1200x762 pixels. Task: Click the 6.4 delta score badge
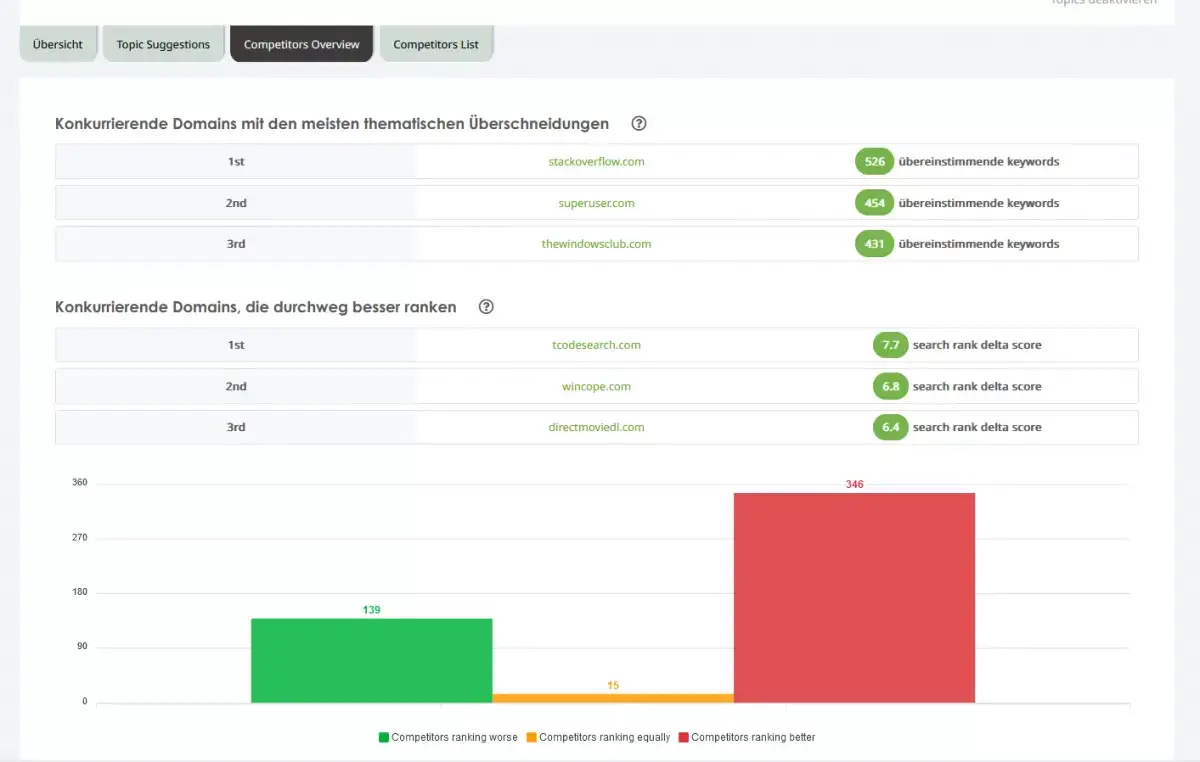(x=889, y=427)
